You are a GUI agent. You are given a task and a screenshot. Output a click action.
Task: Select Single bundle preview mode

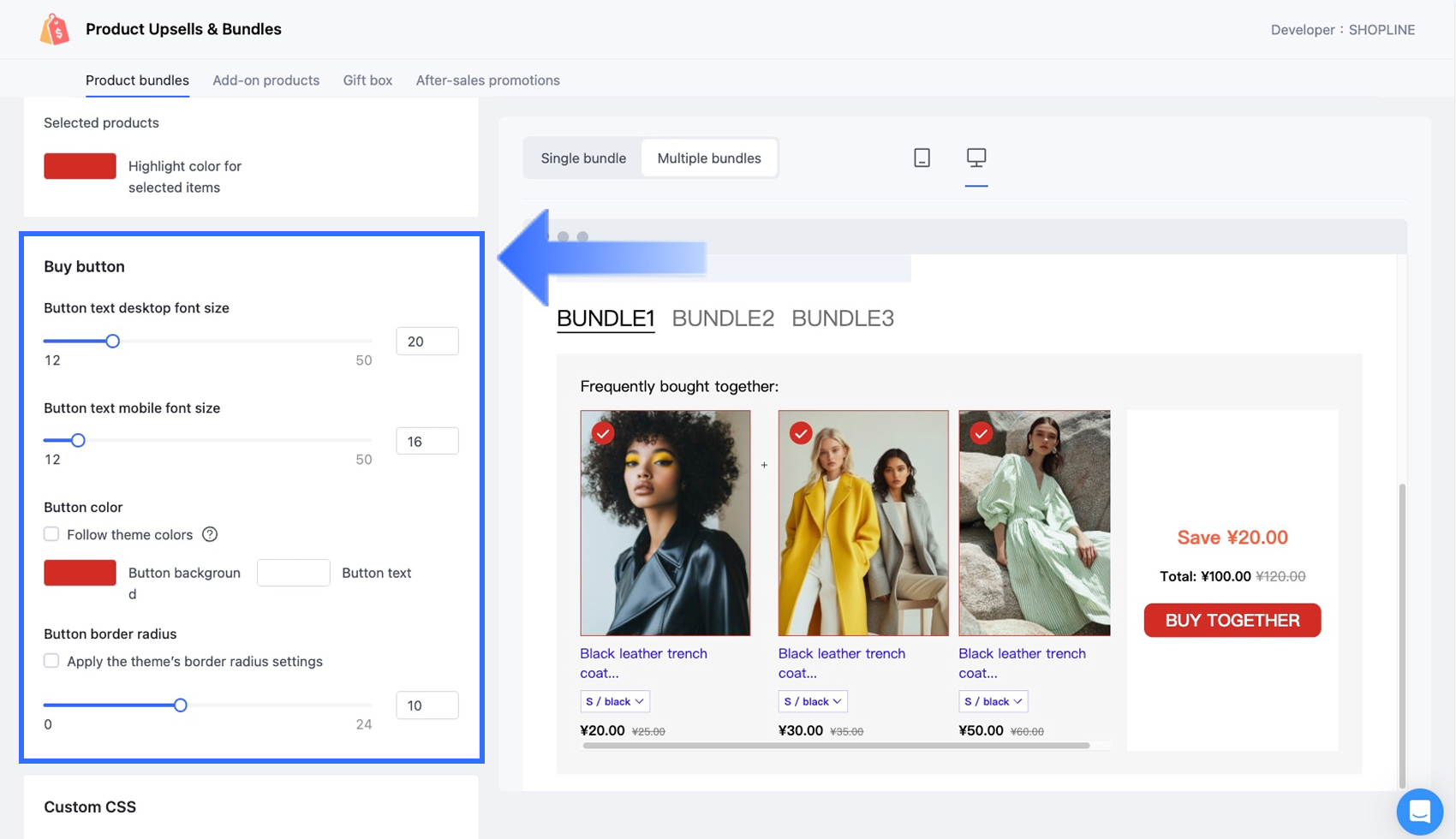pyautogui.click(x=583, y=158)
